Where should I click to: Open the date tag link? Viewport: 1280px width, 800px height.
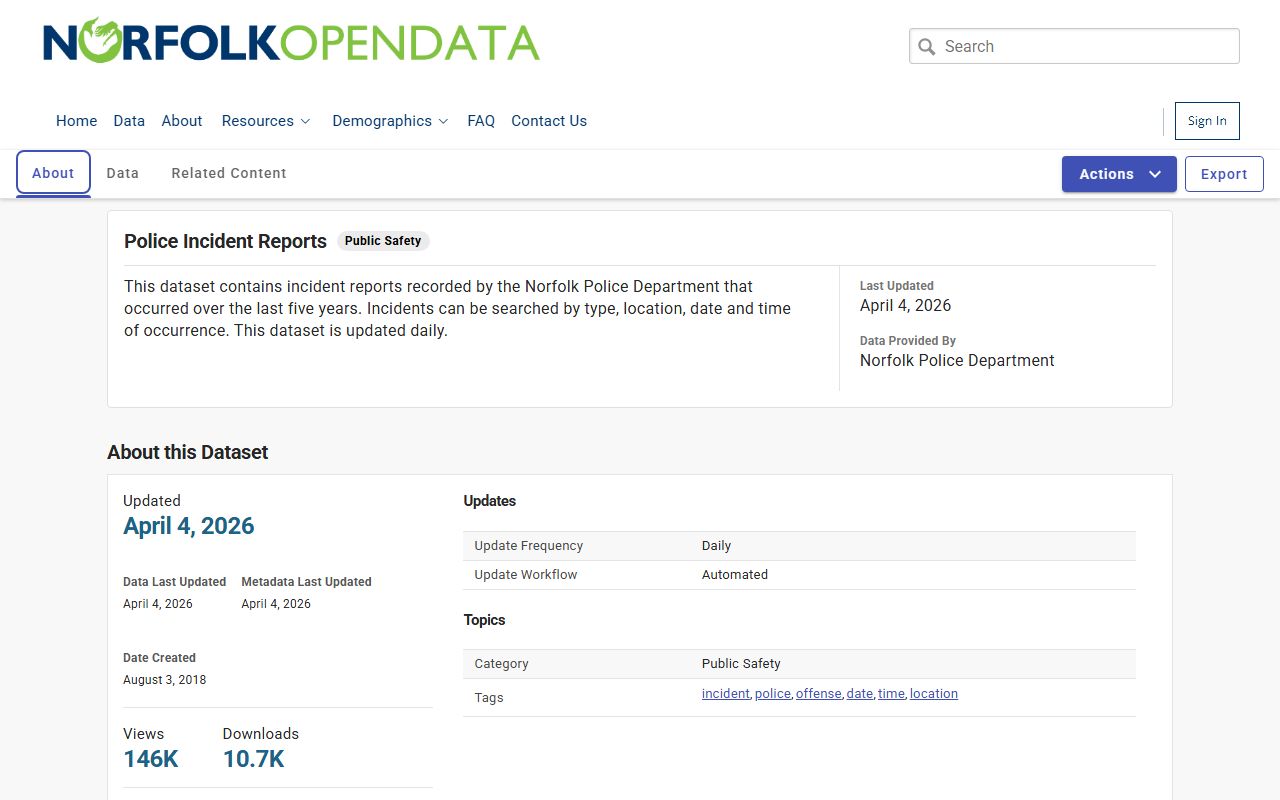[x=859, y=694]
